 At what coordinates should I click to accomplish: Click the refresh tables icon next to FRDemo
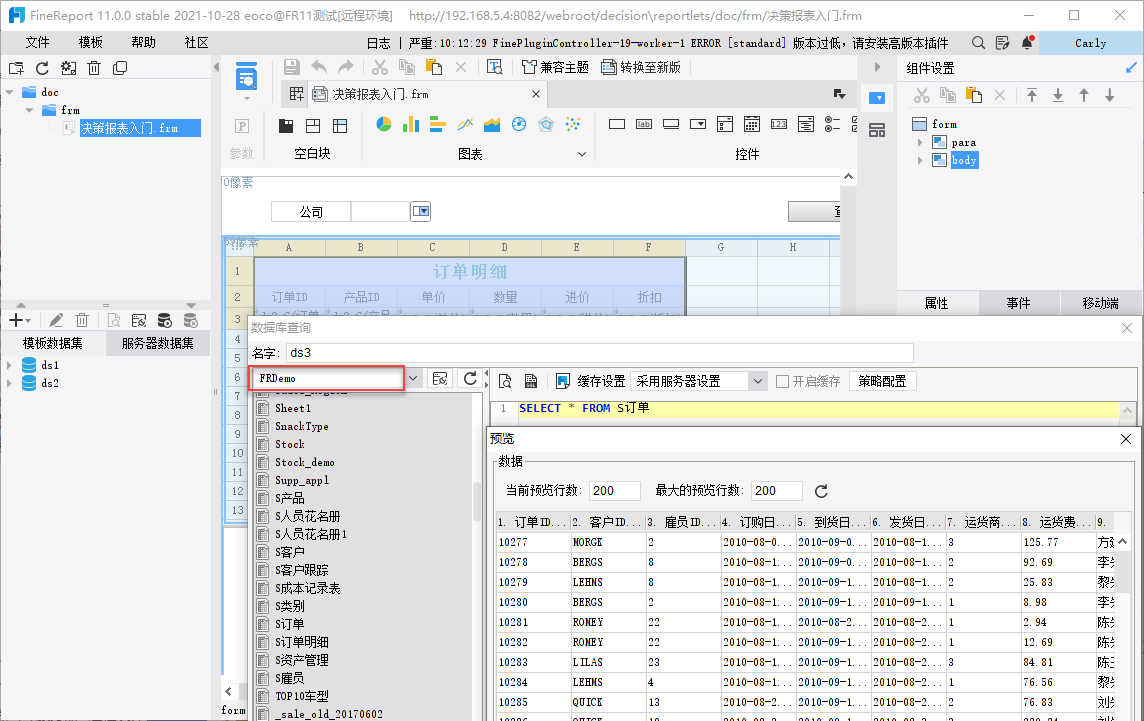(x=470, y=379)
